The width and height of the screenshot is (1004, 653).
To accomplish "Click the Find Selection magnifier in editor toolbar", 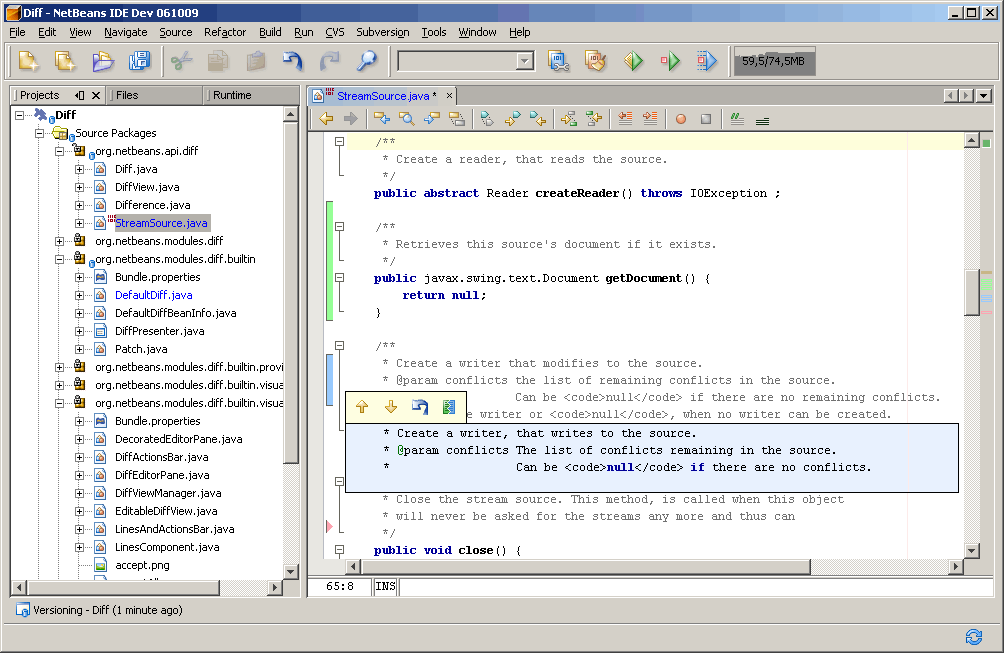I will tap(406, 118).
